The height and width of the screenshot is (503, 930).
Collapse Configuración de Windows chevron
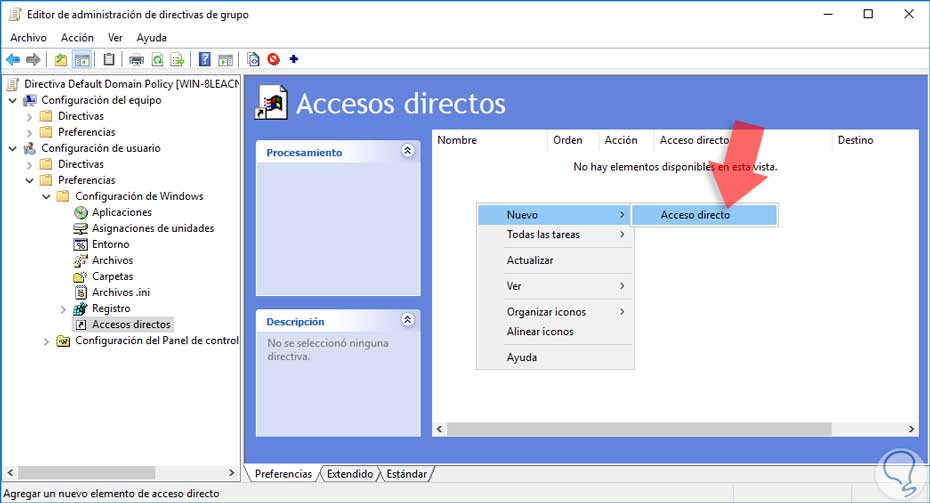[x=46, y=197]
